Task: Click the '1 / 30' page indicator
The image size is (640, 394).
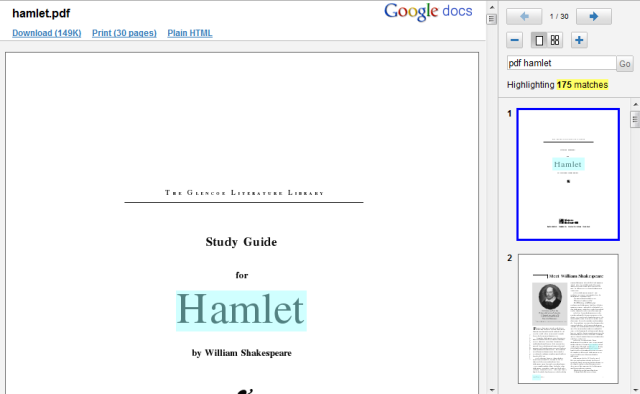Action: (559, 16)
